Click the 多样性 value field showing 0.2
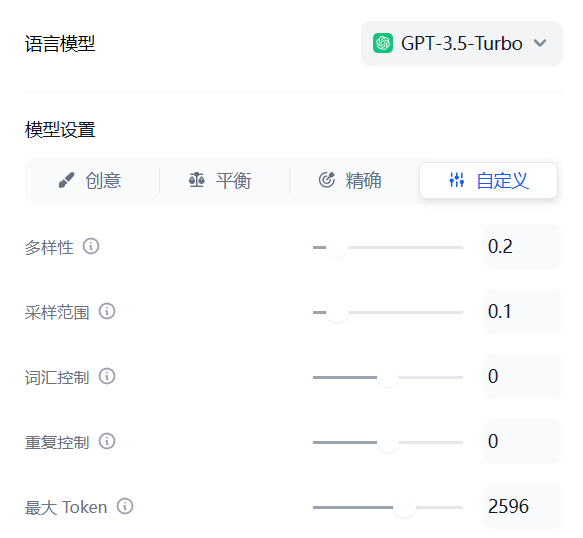This screenshot has height=538, width=583. coord(523,246)
